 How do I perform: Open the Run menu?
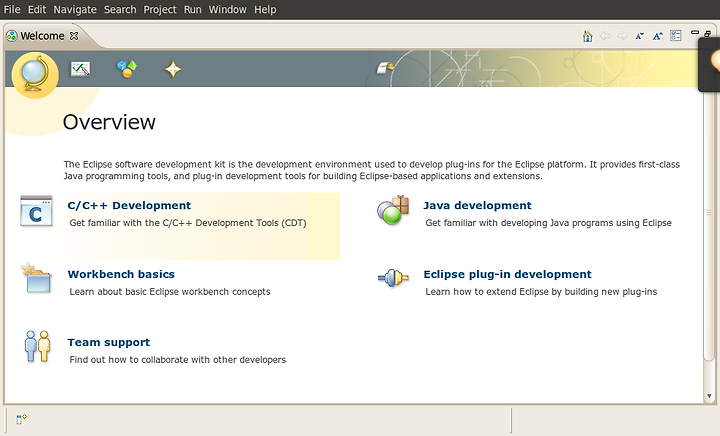click(x=192, y=9)
